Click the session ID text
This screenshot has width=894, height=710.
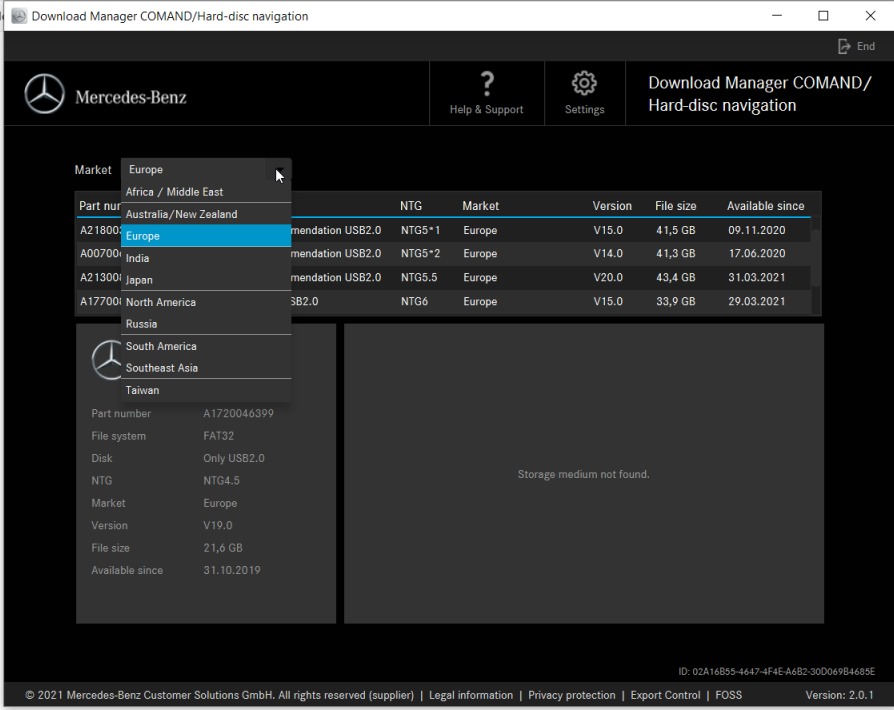pyautogui.click(x=776, y=671)
